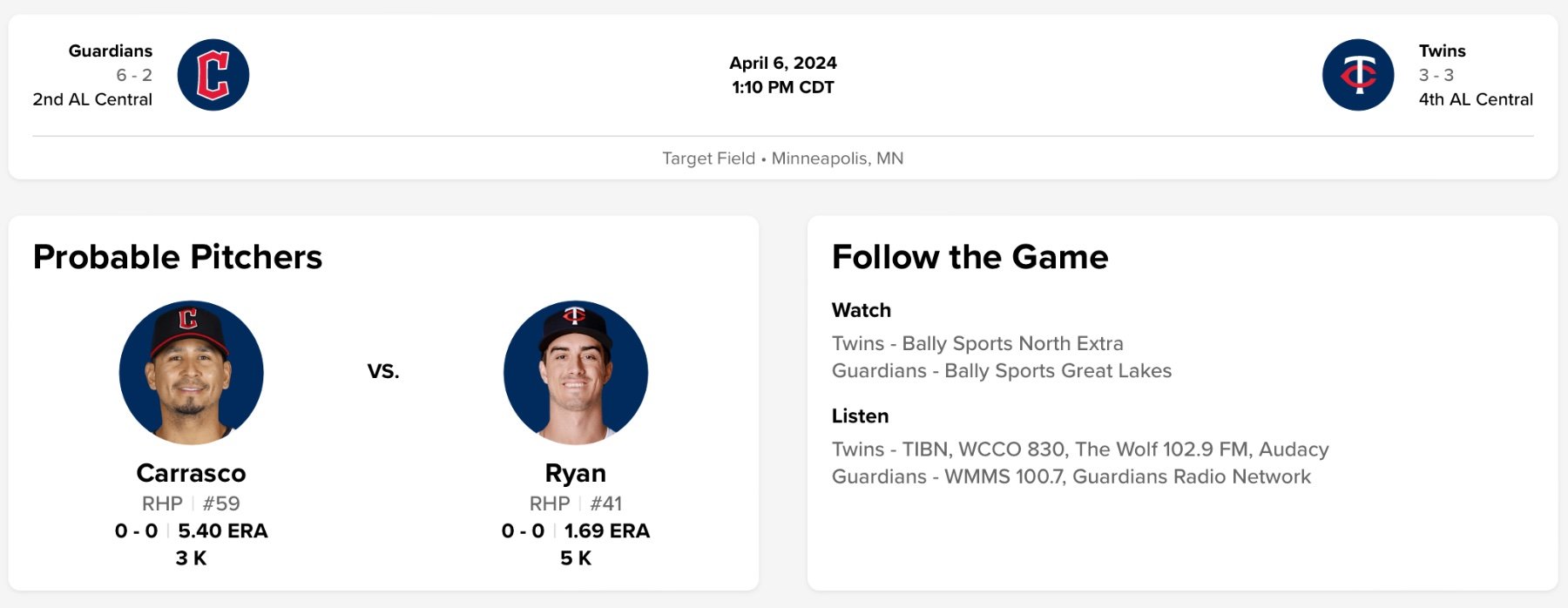This screenshot has width=1568, height=608.
Task: Click Carrasco's 5.40 ERA stat
Action: tap(222, 530)
